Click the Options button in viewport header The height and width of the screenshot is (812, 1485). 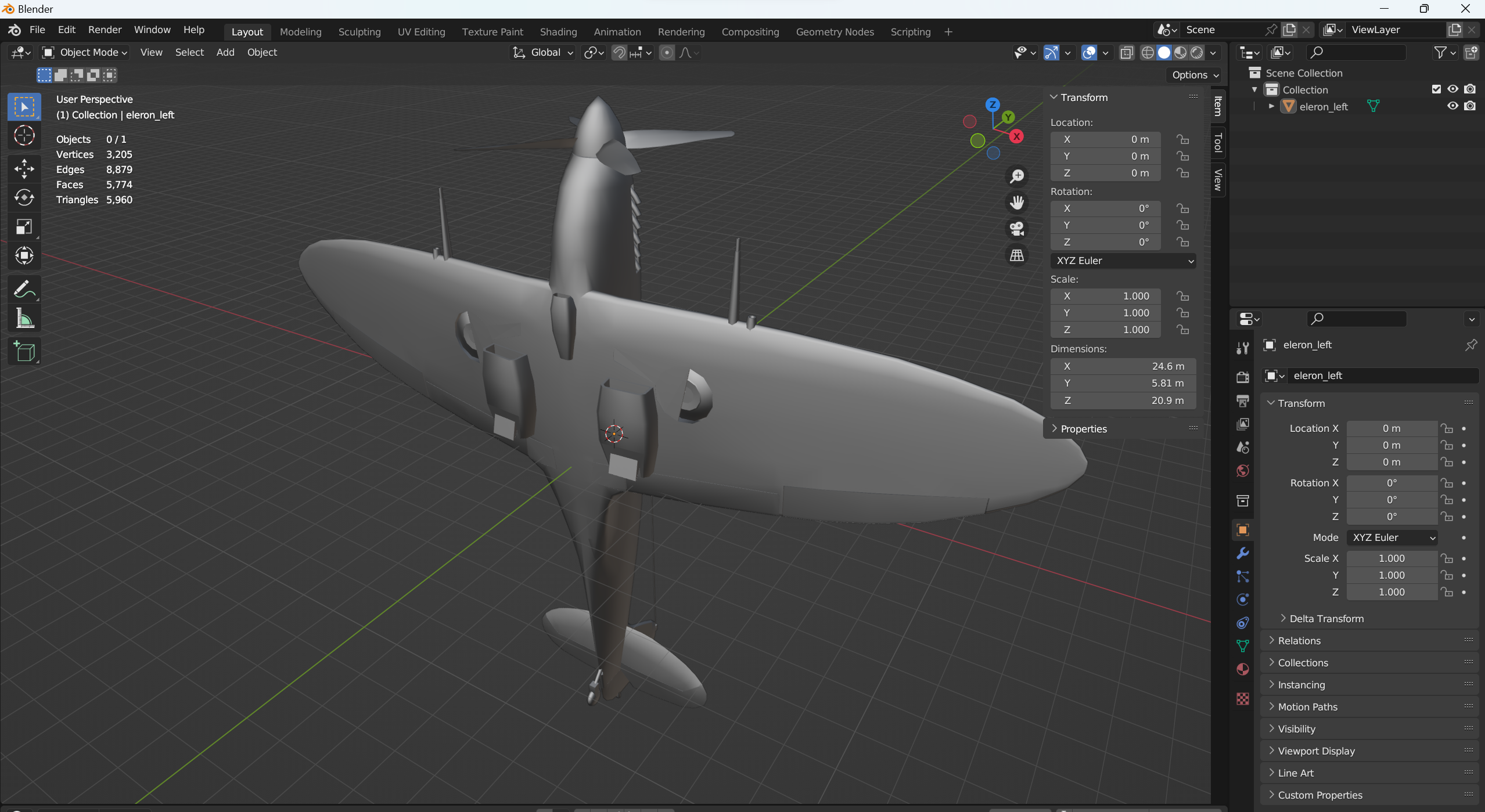click(1194, 75)
